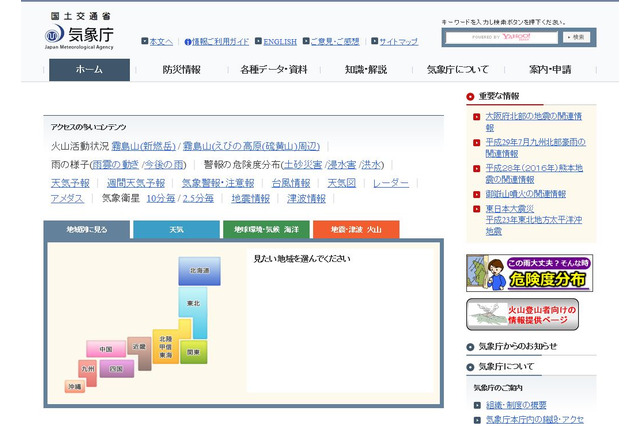Choose the 関東 region on the map
The width and height of the screenshot is (640, 426).
(x=193, y=352)
